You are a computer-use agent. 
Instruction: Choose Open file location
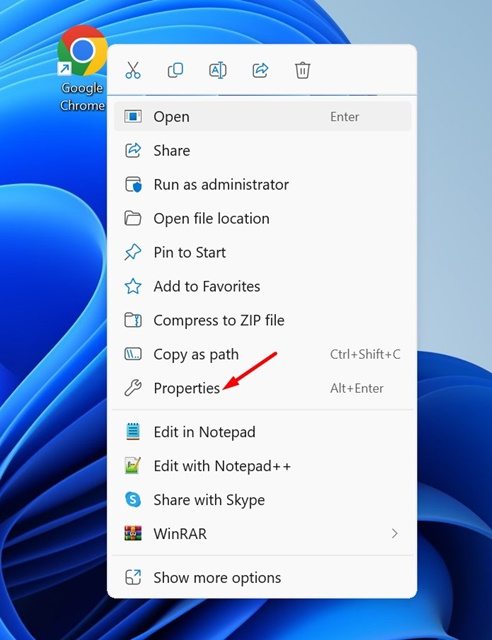point(263,218)
